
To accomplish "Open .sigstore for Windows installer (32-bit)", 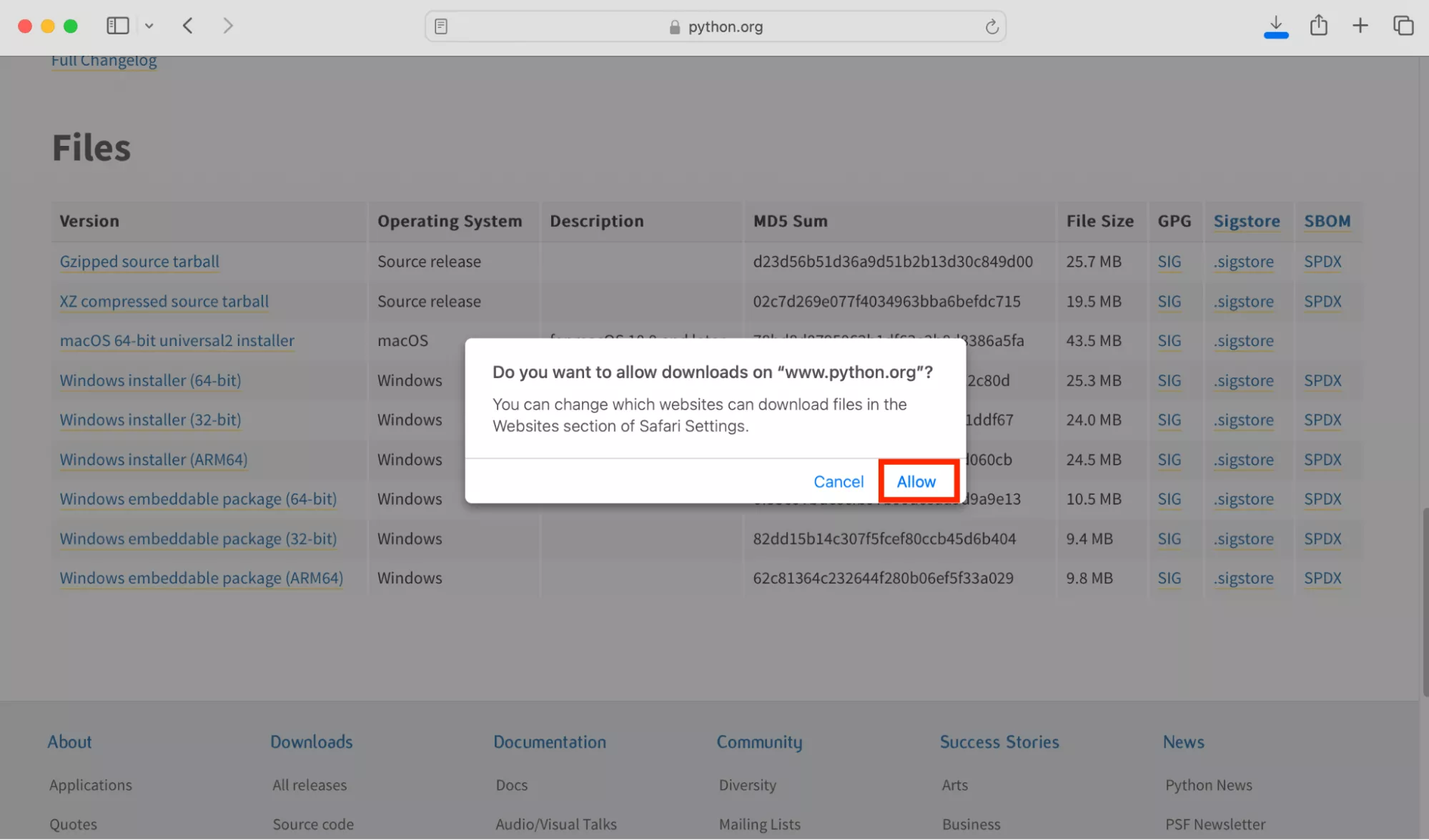I will (x=1244, y=420).
